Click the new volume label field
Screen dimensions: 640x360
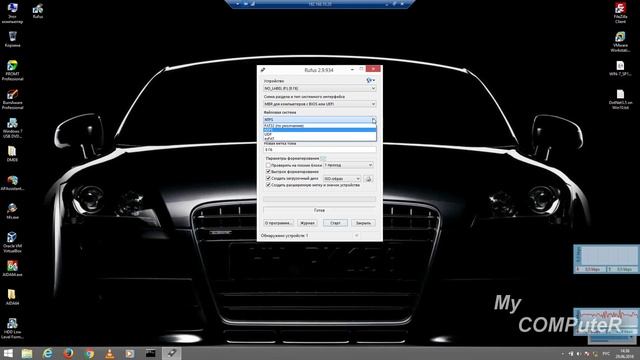(x=320, y=150)
